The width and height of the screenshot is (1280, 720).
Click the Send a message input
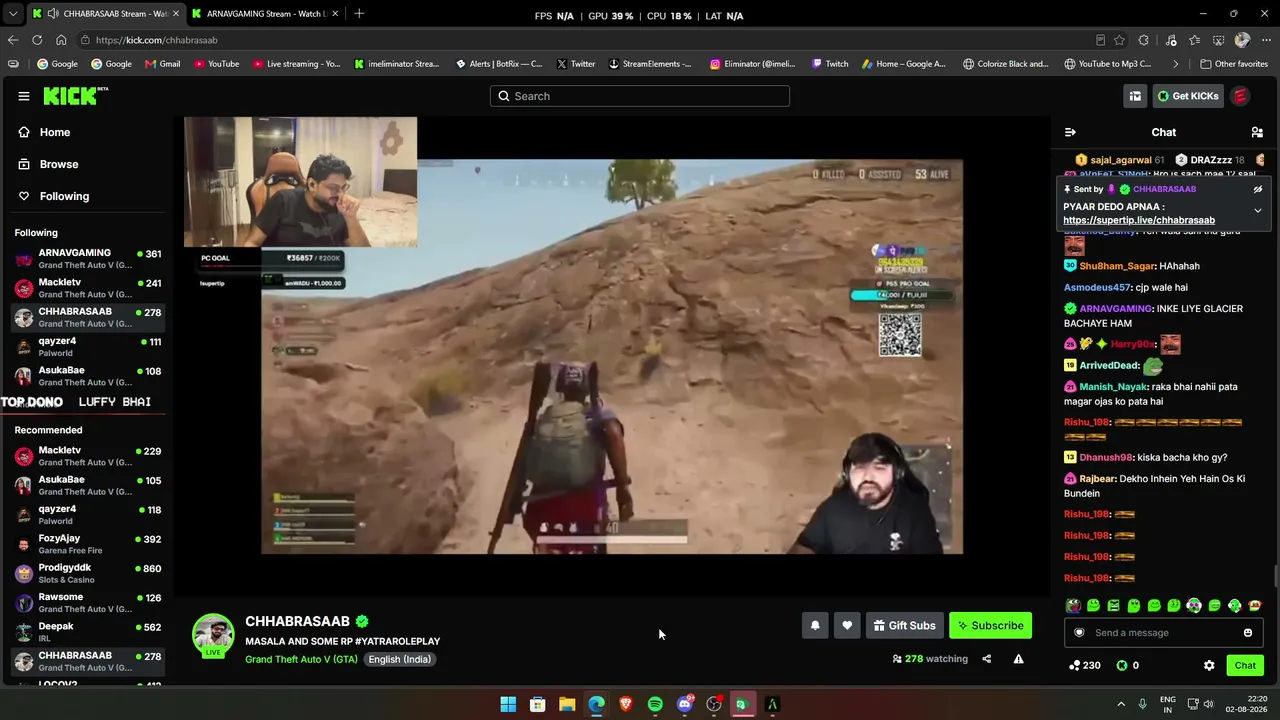pos(1166,632)
